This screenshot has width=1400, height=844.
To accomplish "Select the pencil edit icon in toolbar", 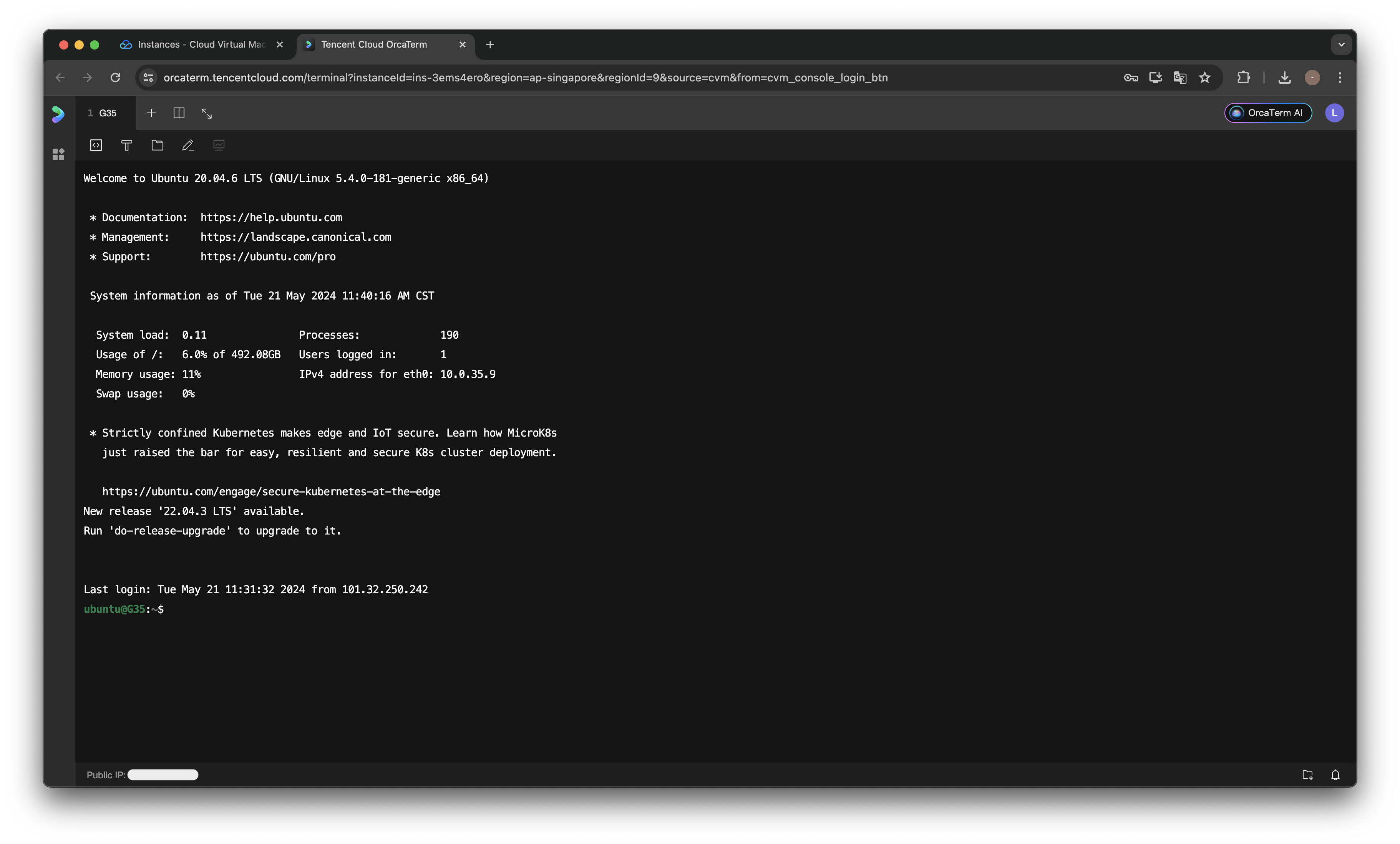I will pyautogui.click(x=188, y=146).
